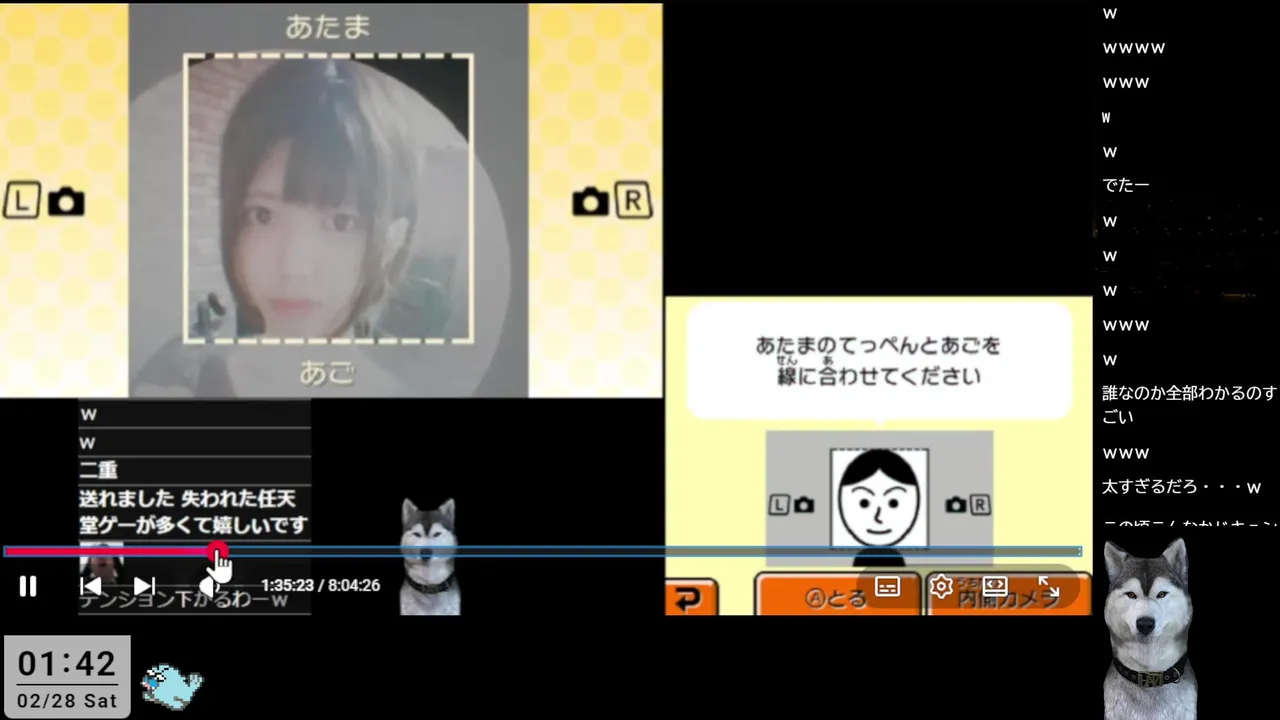Click the 誰なのか全部わかるのすごい chat comment
This screenshot has width=1280, height=720.
(x=1188, y=405)
